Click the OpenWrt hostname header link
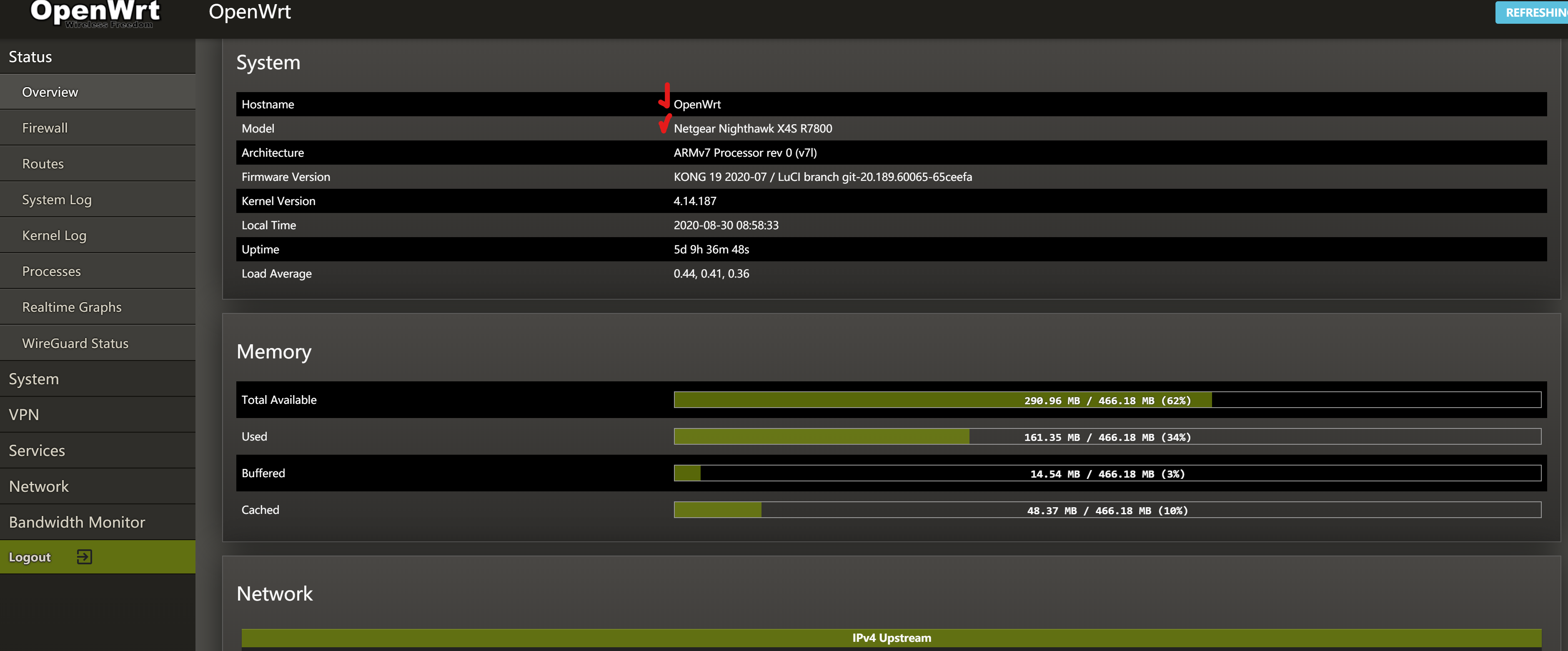The width and height of the screenshot is (1568, 651). point(250,12)
